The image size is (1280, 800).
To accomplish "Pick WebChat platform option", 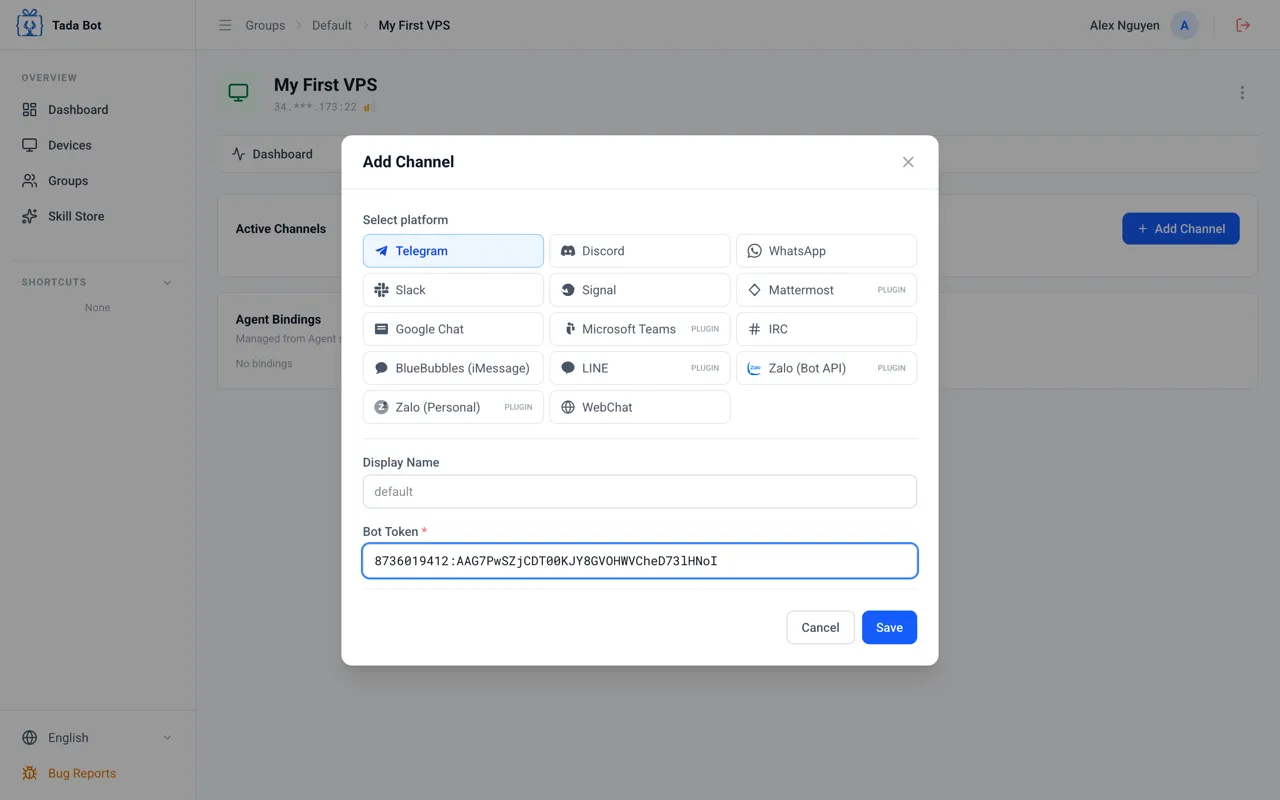I will pyautogui.click(x=640, y=407).
